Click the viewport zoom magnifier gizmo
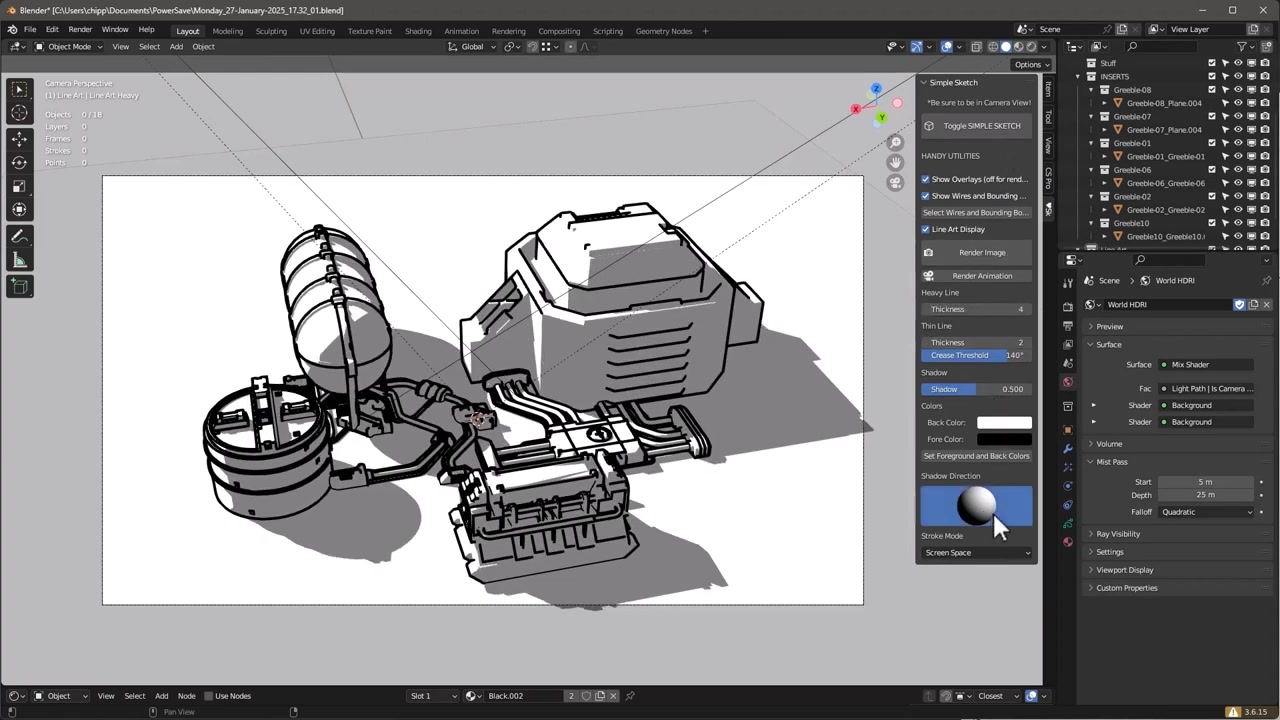Image resolution: width=1280 pixels, height=720 pixels. click(895, 143)
